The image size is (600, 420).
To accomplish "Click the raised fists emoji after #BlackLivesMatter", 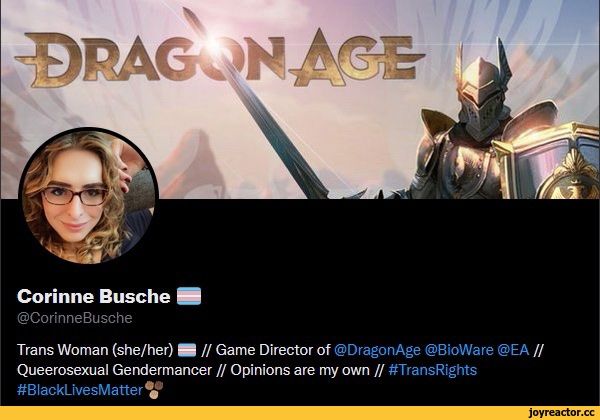I will pyautogui.click(x=154, y=389).
